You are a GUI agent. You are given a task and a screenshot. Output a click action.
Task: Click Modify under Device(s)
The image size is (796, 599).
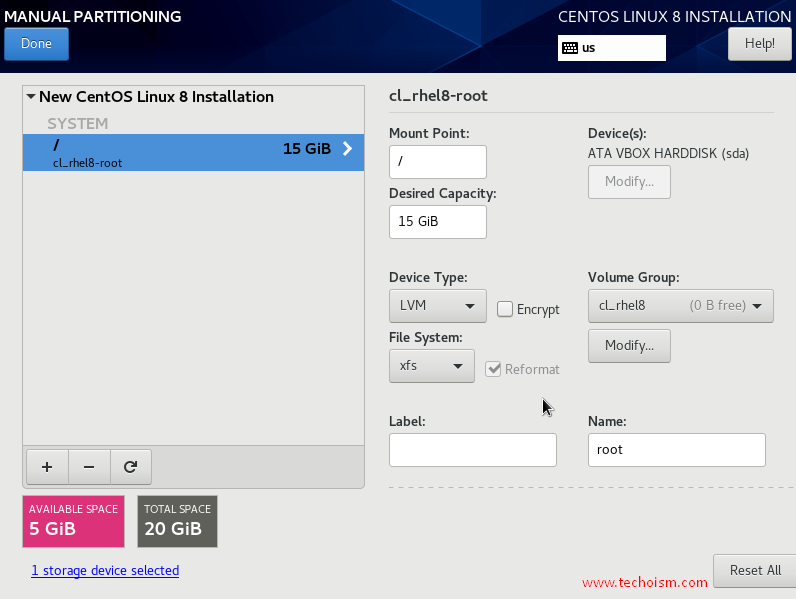[629, 182]
